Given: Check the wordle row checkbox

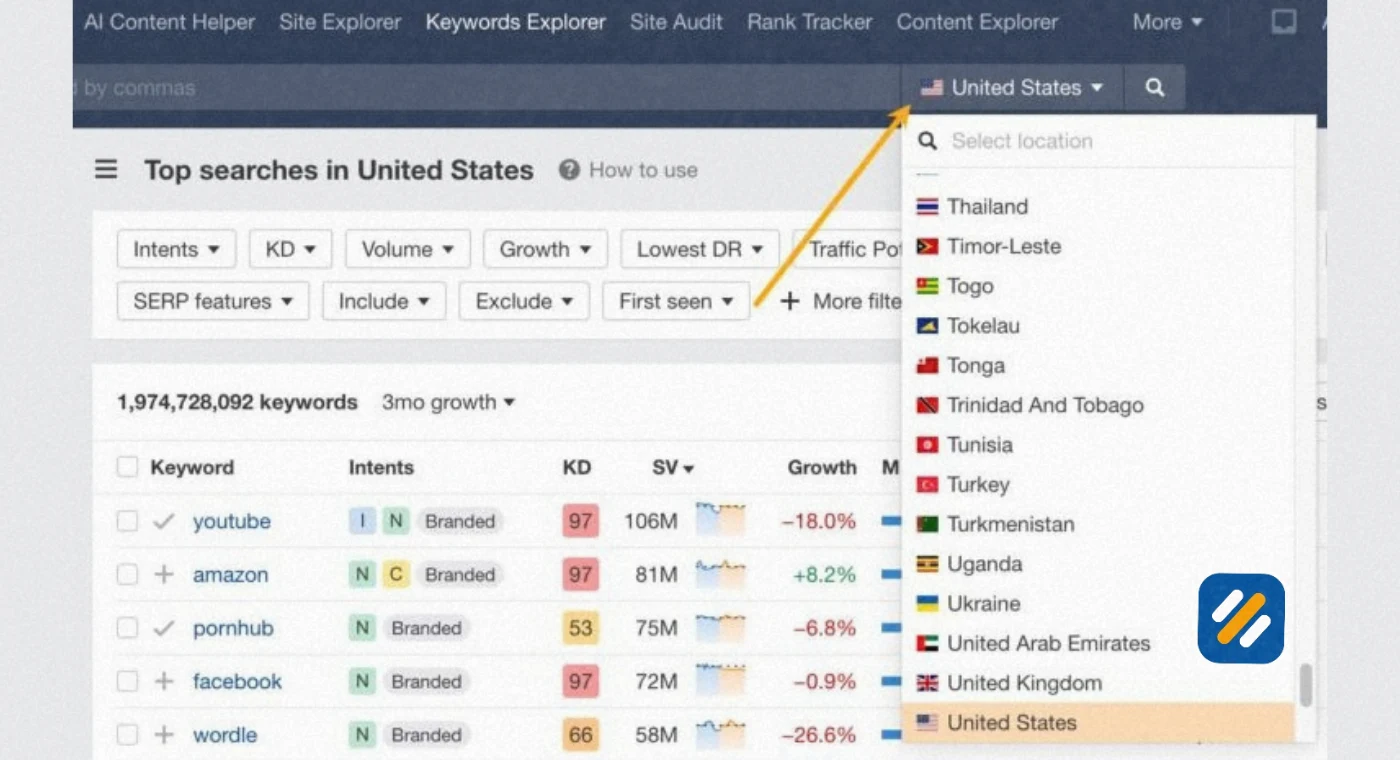Looking at the screenshot, I should click(127, 735).
